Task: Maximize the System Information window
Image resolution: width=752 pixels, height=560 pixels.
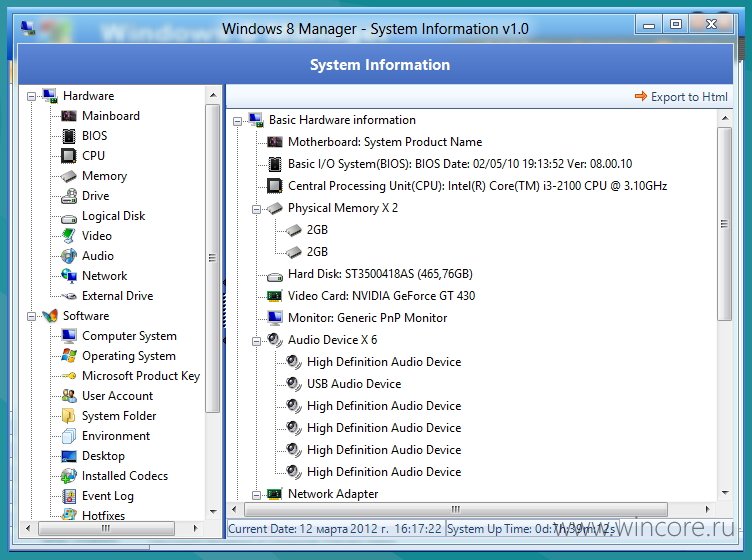Action: click(676, 24)
